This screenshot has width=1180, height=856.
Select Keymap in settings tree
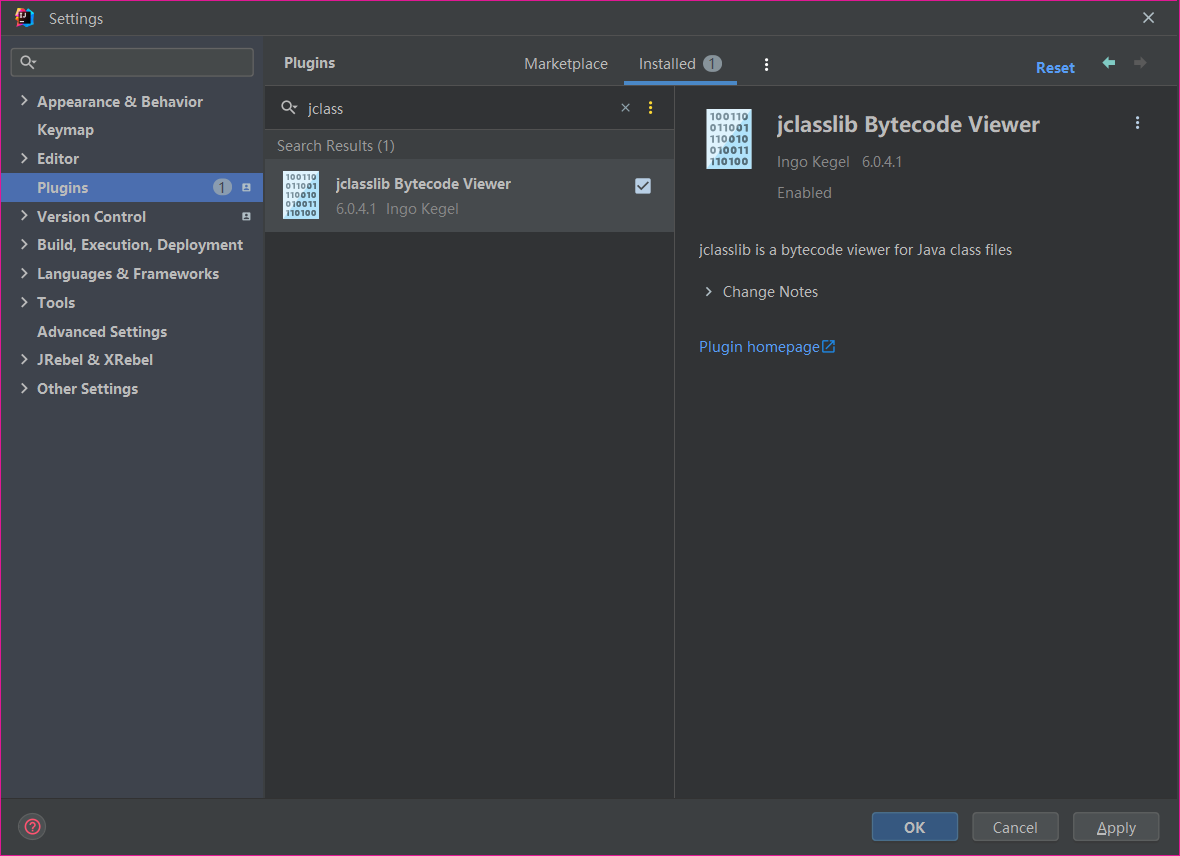pyautogui.click(x=65, y=129)
